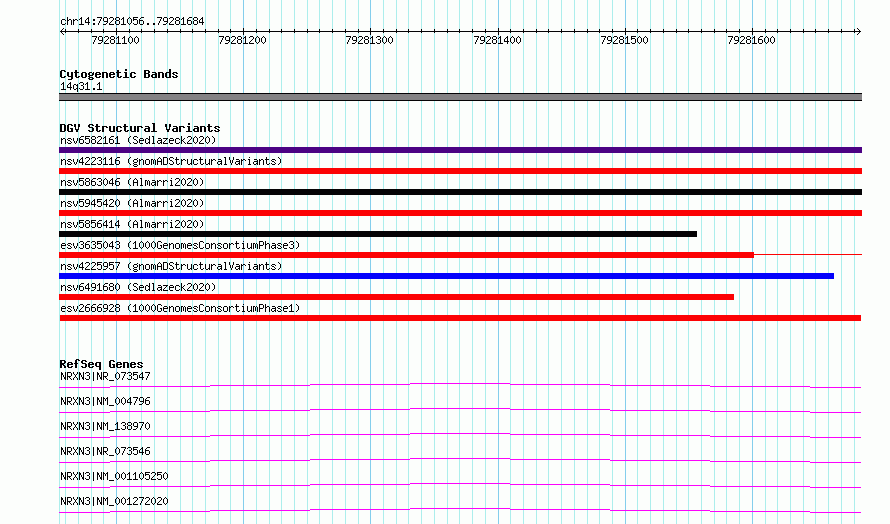Select transcript NRXN3|NM_001105250

(x=114, y=476)
